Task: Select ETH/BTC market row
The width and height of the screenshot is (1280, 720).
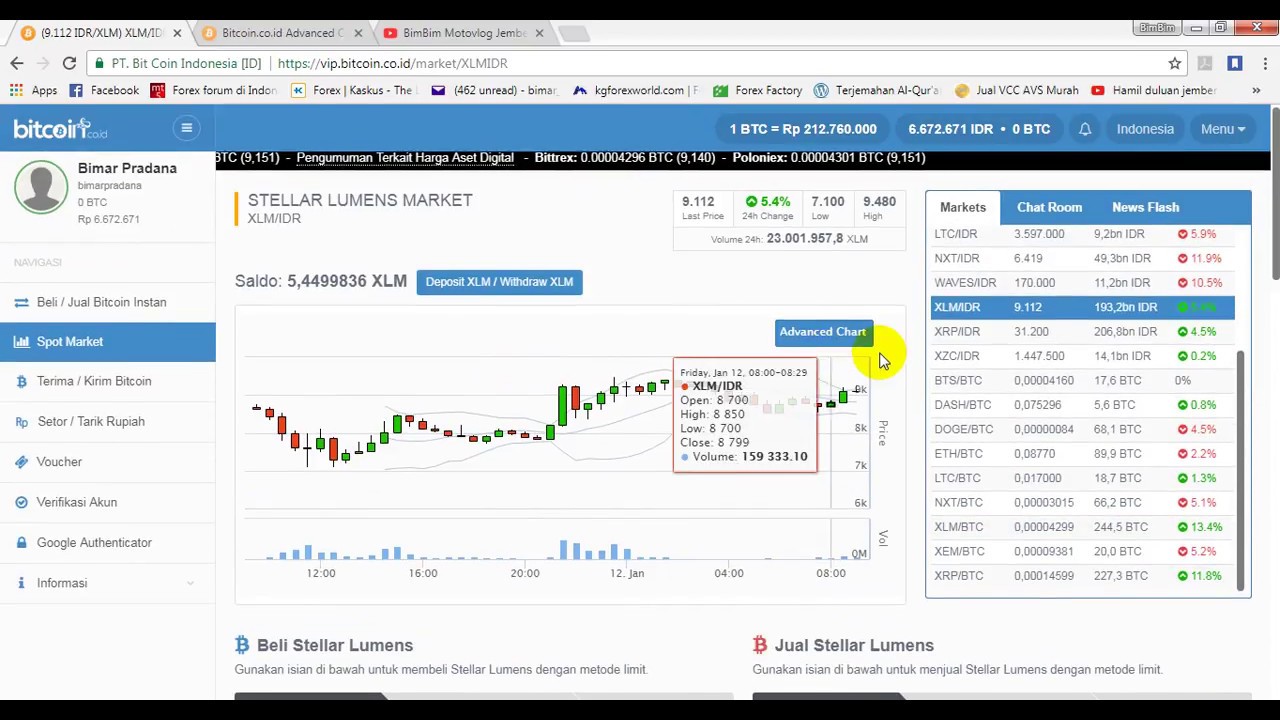Action: coord(1082,454)
